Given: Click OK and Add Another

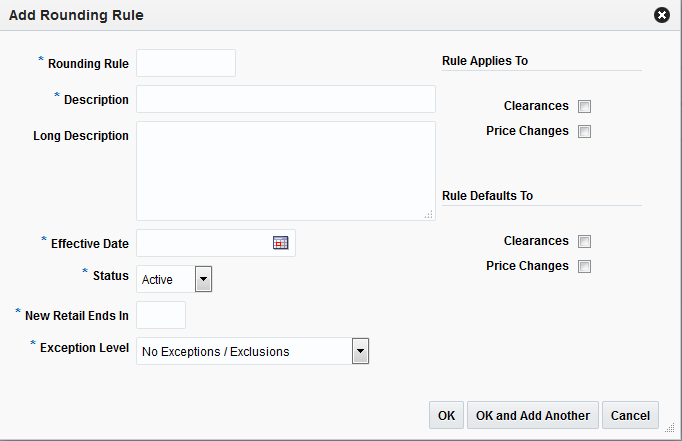Looking at the screenshot, I should click(532, 415).
